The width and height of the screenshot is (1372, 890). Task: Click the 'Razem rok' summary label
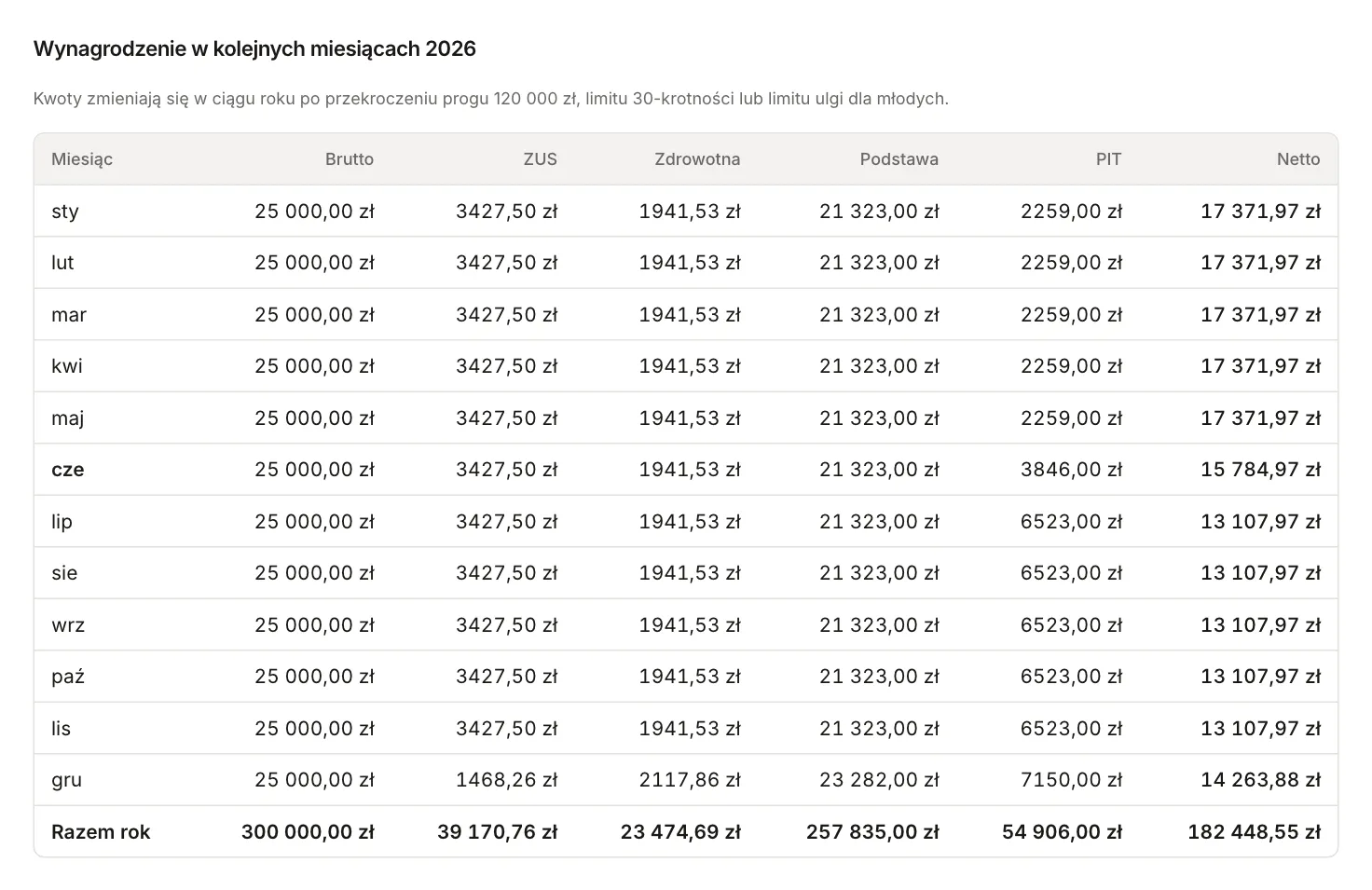pos(101,832)
